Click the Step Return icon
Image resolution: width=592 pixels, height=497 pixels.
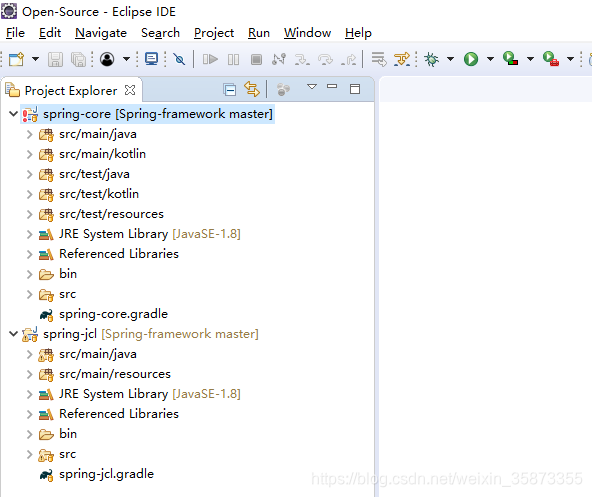coord(348,59)
